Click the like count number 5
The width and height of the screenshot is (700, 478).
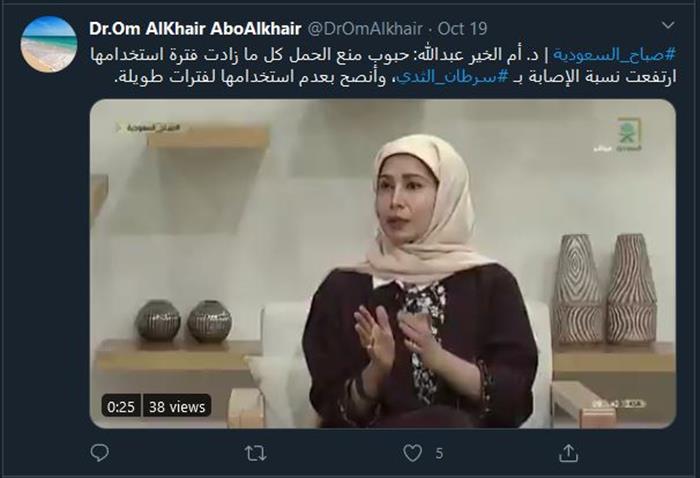tap(439, 454)
